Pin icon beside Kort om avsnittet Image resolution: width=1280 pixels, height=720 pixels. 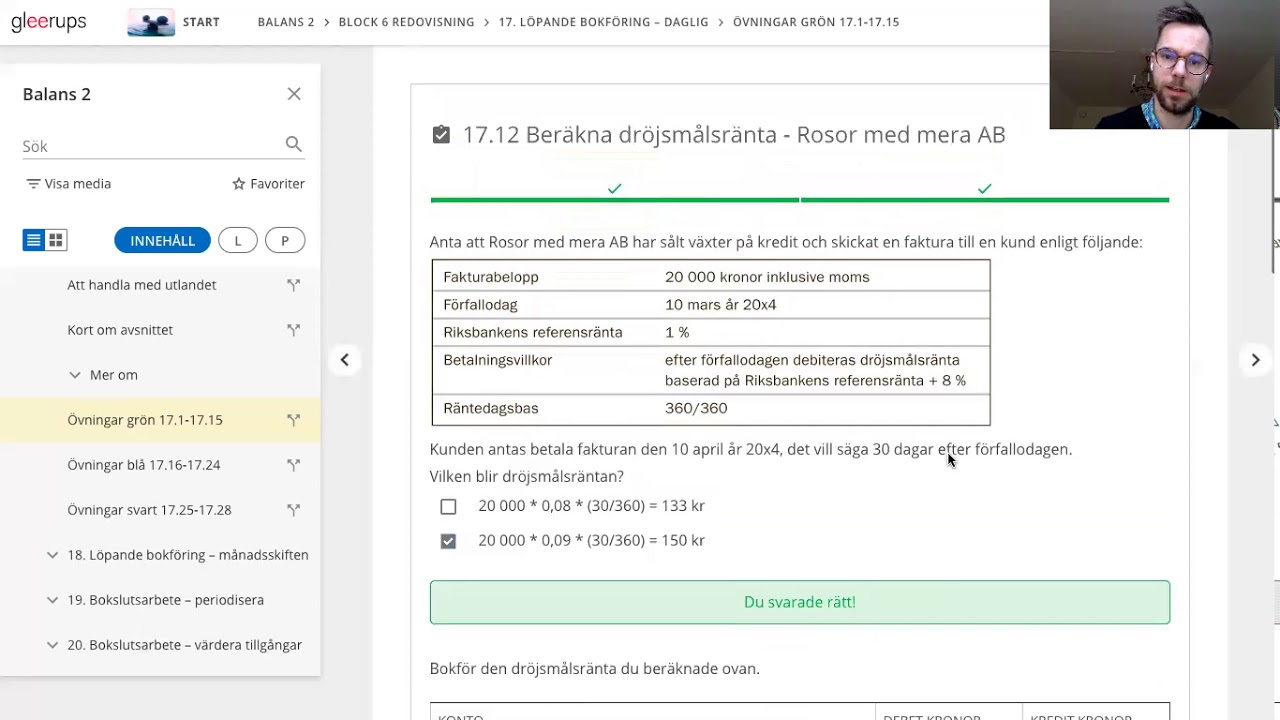(293, 330)
